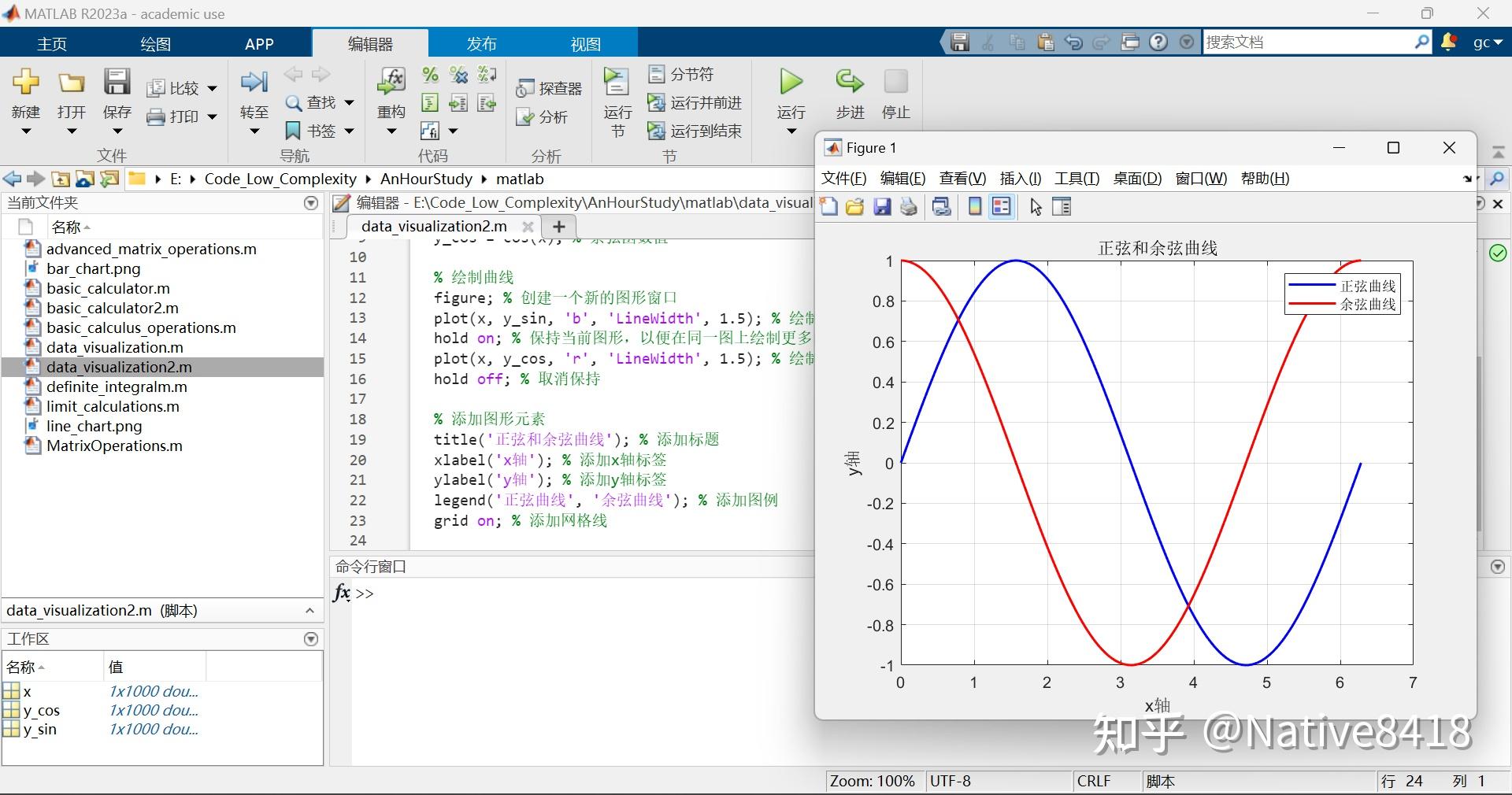Viewport: 1512px width, 795px height.
Task: Toggle Edit Plot arrow in Figure 1 toolbar
Action: [1036, 207]
